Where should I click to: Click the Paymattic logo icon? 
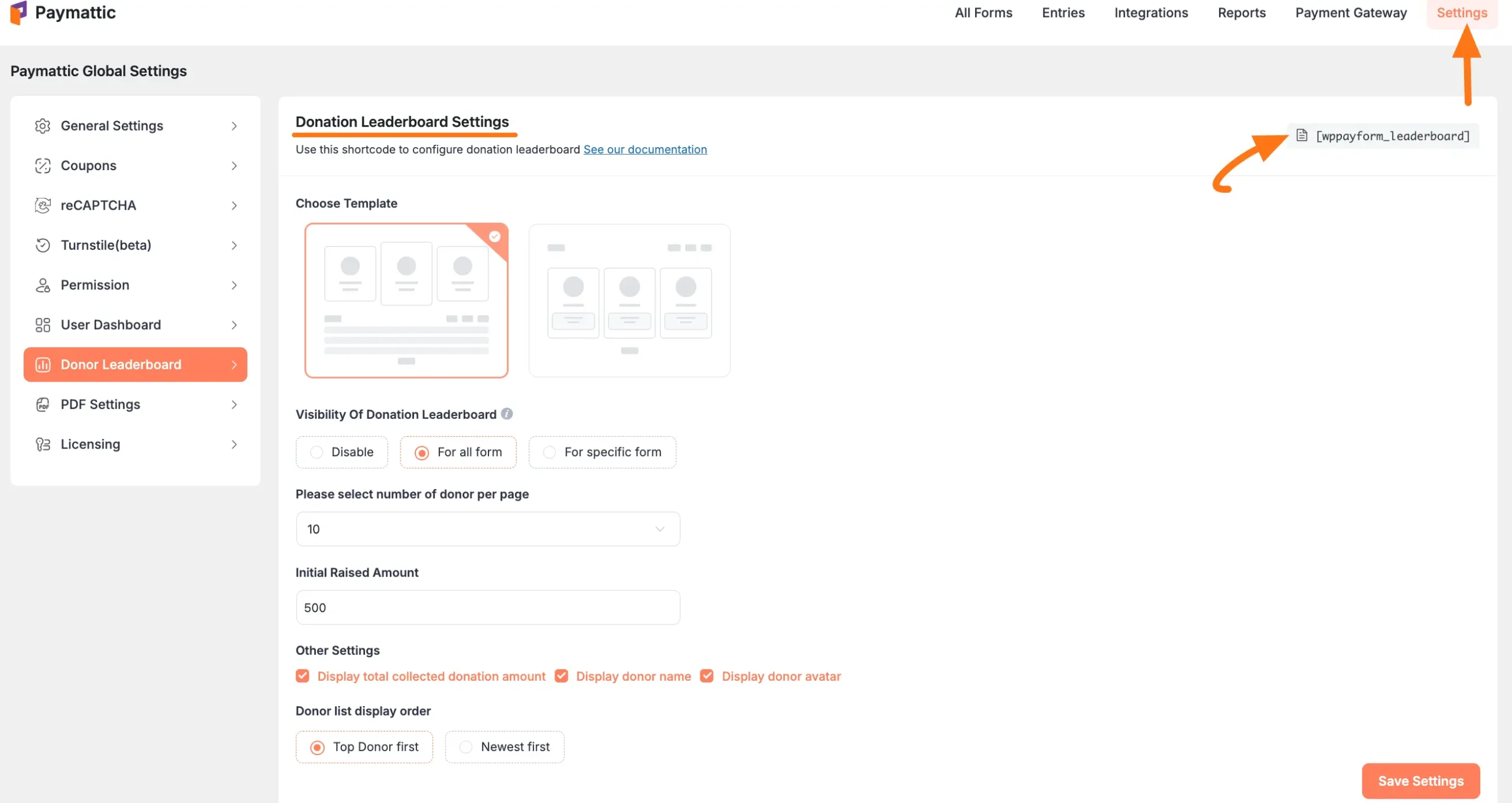click(x=18, y=12)
